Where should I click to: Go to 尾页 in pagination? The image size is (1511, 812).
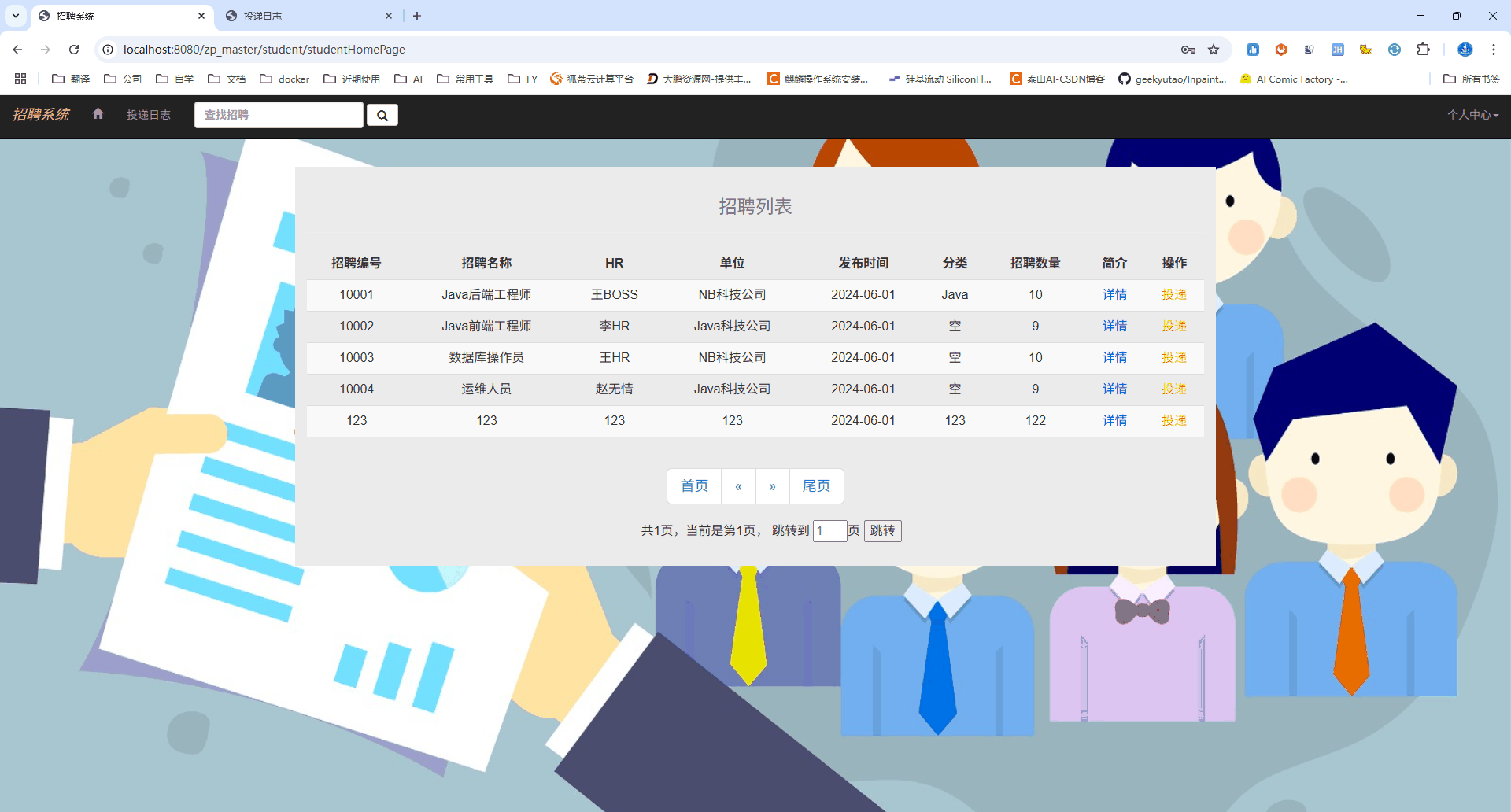816,486
